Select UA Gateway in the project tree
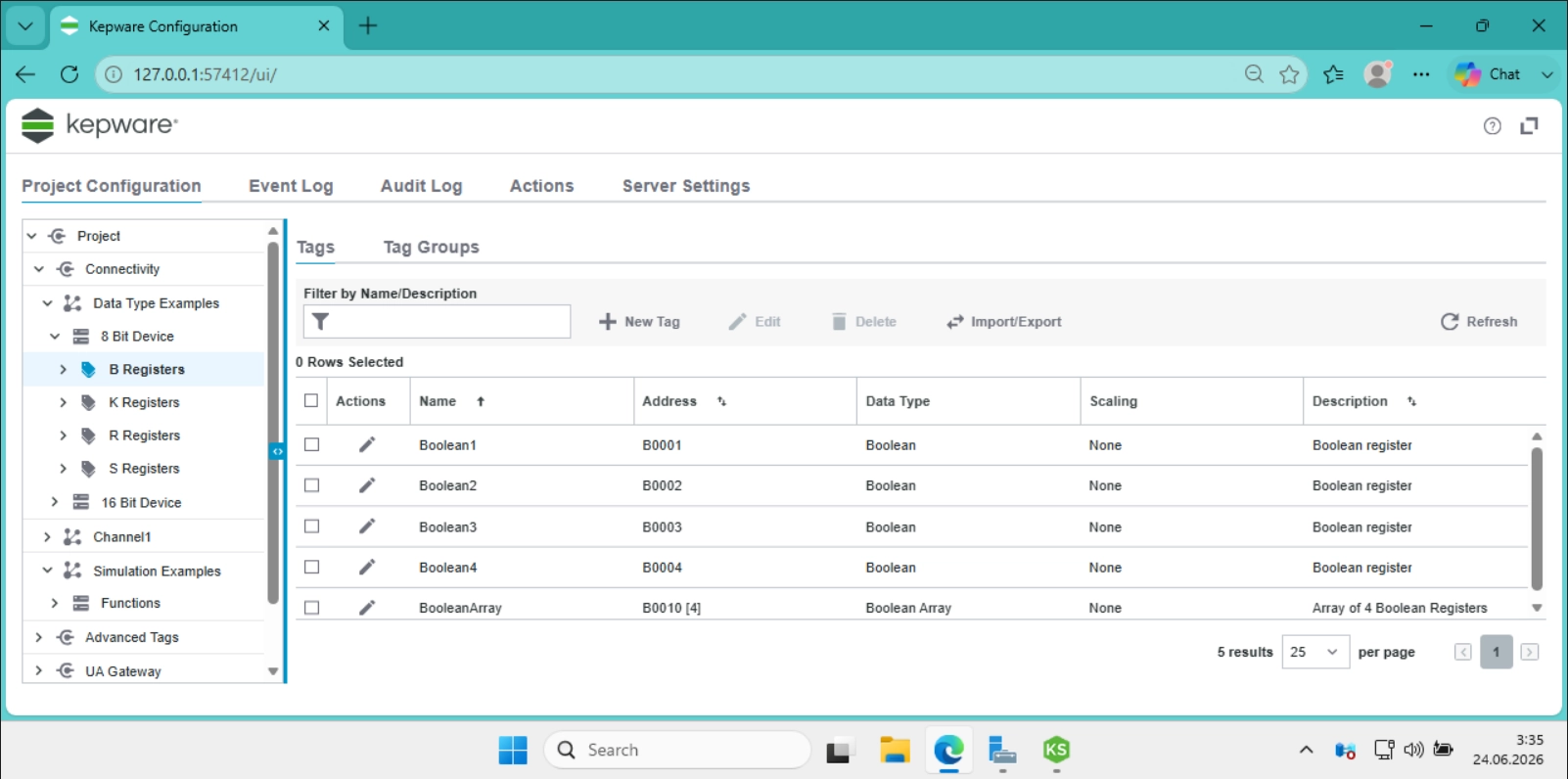Screen dimensions: 1568x779 click(122, 671)
